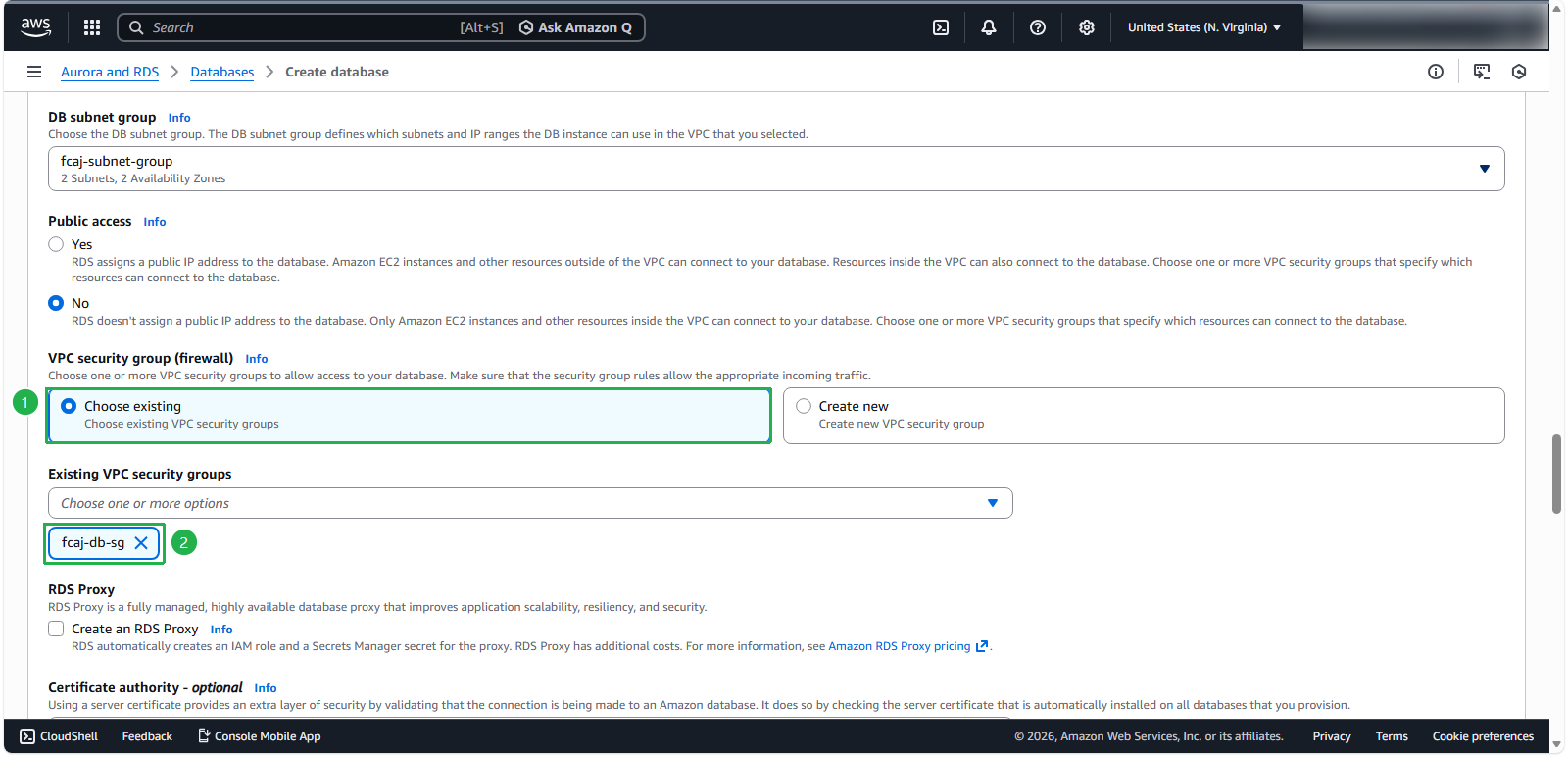Viewport: 1568px width, 757px height.
Task: Open CloudShell from the footer
Action: click(59, 736)
